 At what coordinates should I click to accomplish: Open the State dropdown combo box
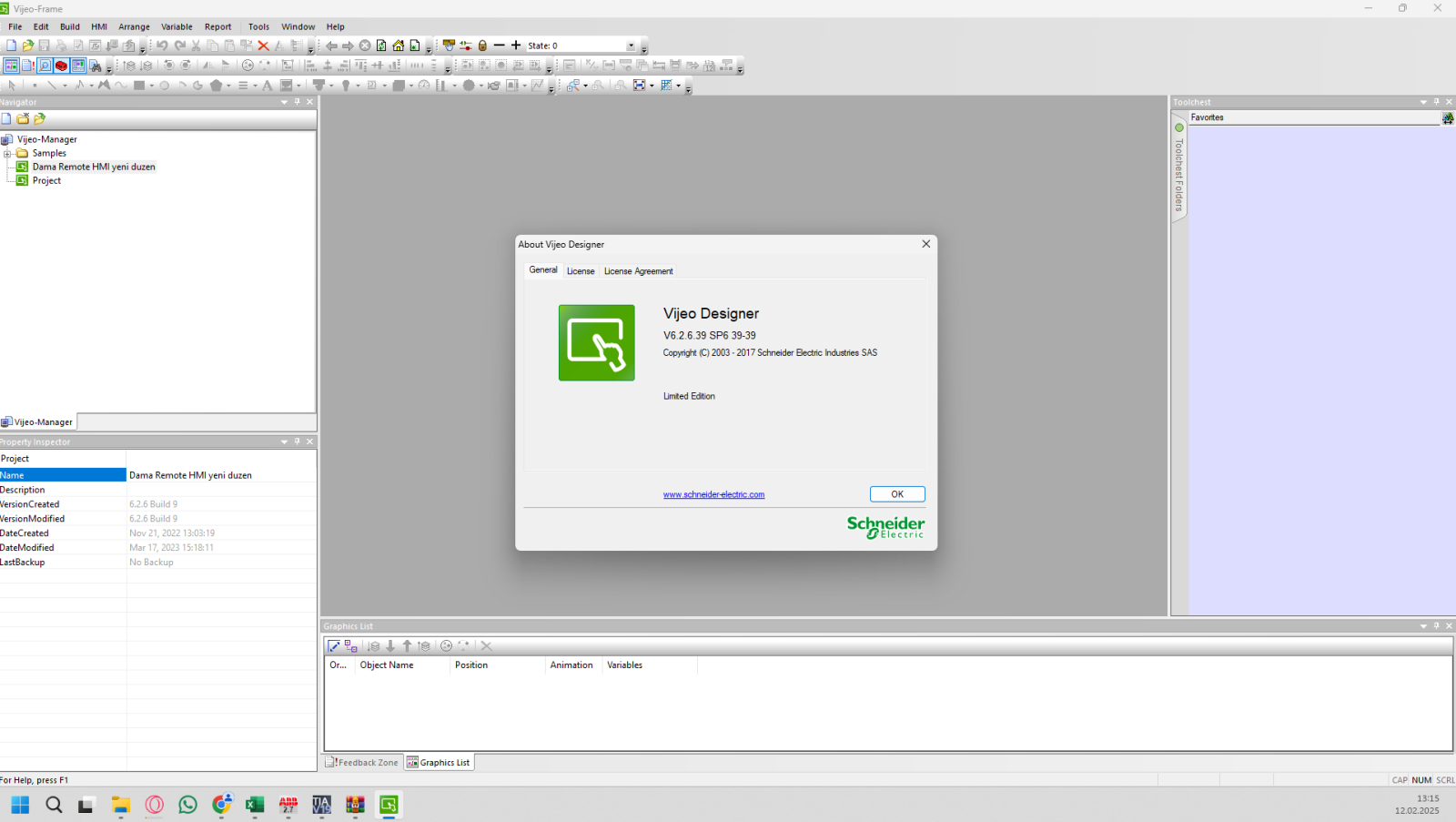pyautogui.click(x=631, y=46)
